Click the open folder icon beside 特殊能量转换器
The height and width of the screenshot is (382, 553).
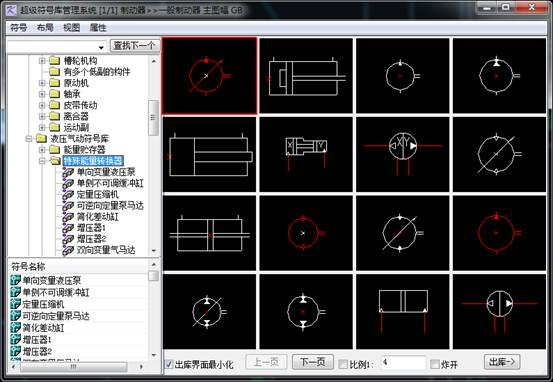[x=55, y=161]
